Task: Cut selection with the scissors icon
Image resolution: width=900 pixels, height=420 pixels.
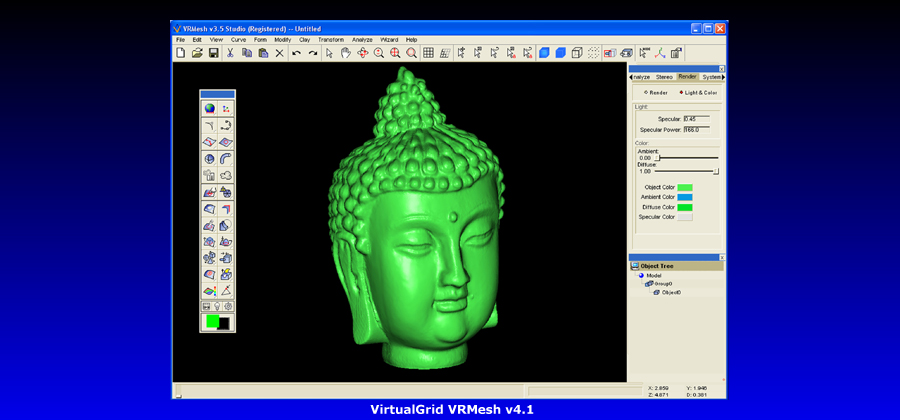Action: click(230, 53)
